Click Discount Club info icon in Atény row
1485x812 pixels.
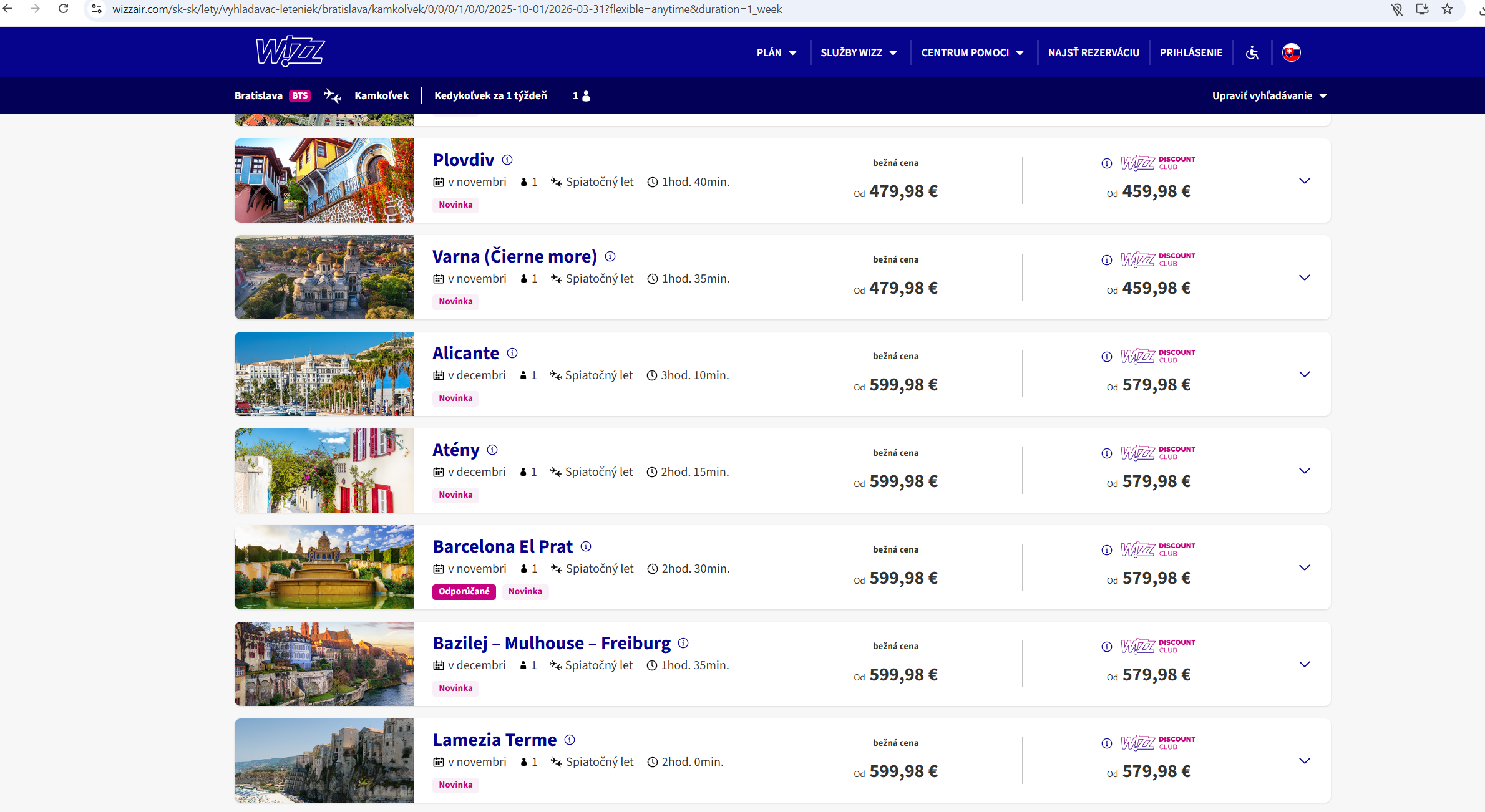[x=1106, y=453]
